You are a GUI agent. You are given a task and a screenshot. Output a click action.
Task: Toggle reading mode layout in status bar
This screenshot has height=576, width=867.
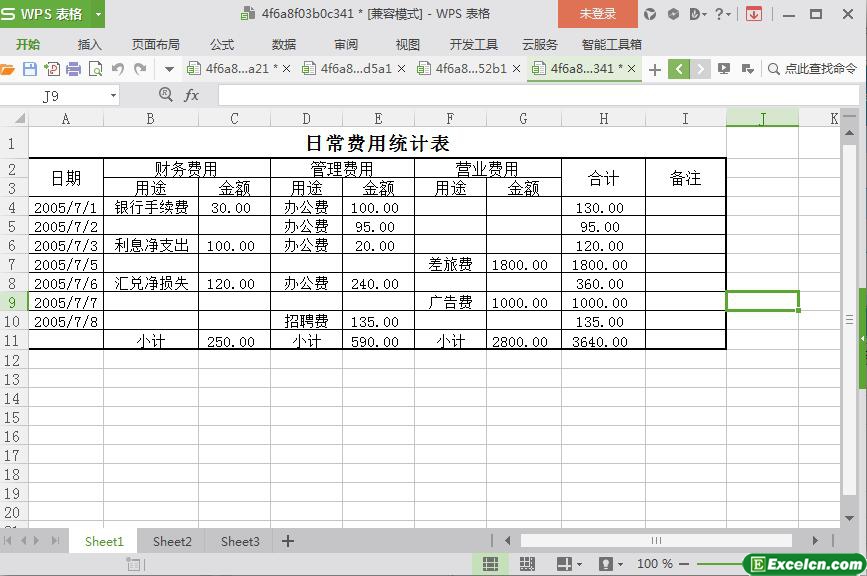[564, 564]
